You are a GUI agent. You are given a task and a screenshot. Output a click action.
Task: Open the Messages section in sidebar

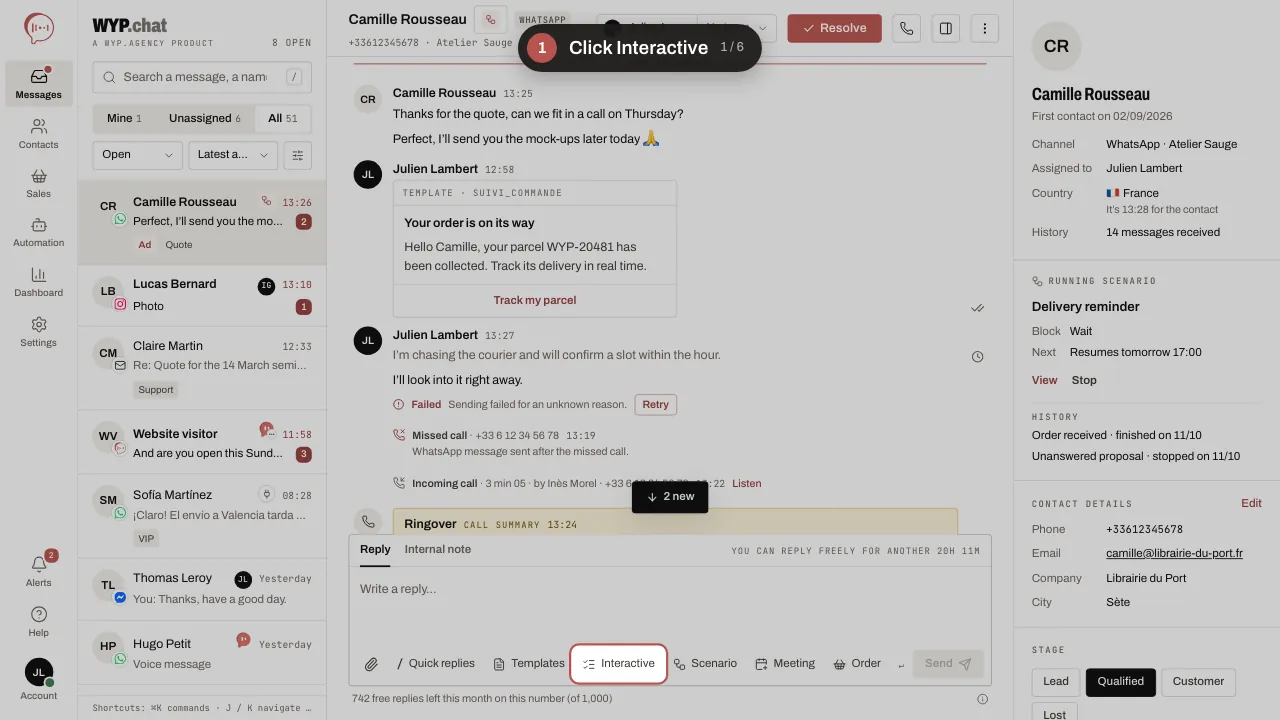point(39,84)
